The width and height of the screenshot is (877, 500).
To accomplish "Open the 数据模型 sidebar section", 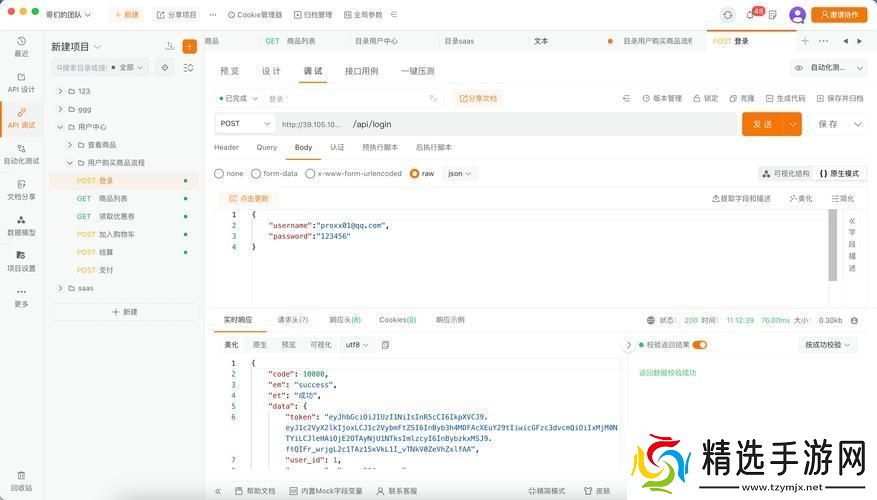I will click(x=21, y=225).
